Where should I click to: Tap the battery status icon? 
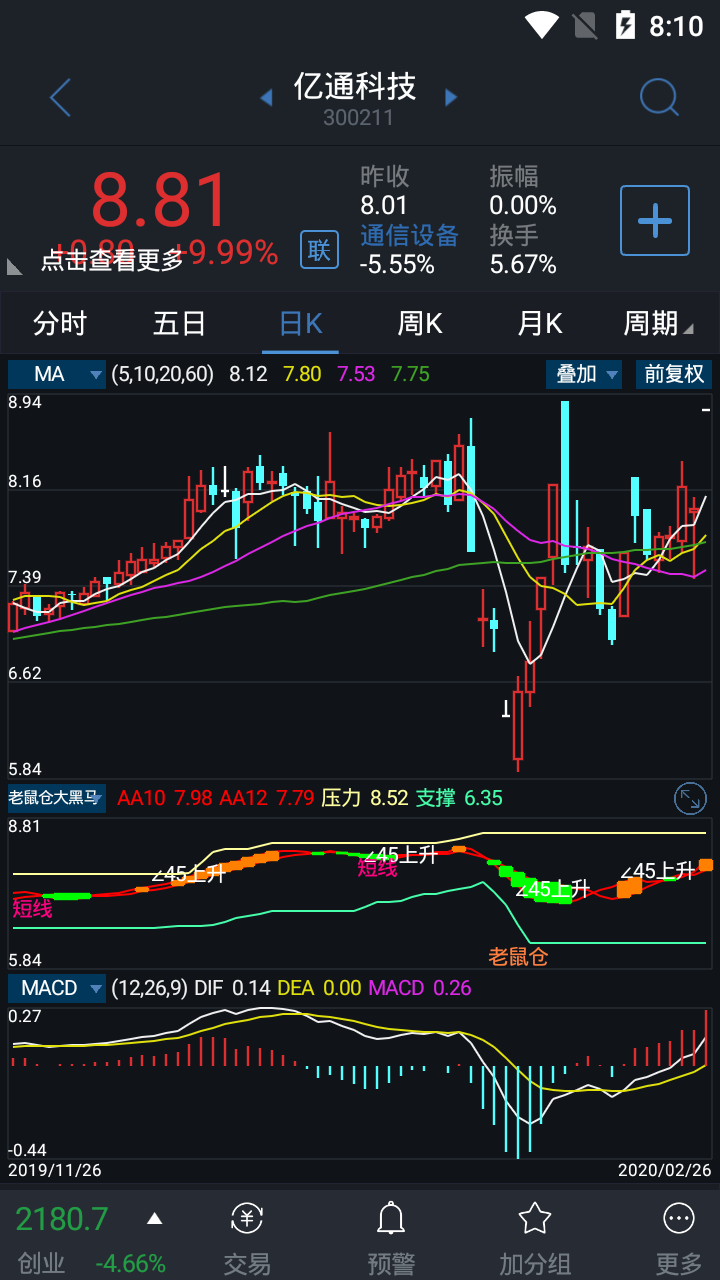coord(625,24)
